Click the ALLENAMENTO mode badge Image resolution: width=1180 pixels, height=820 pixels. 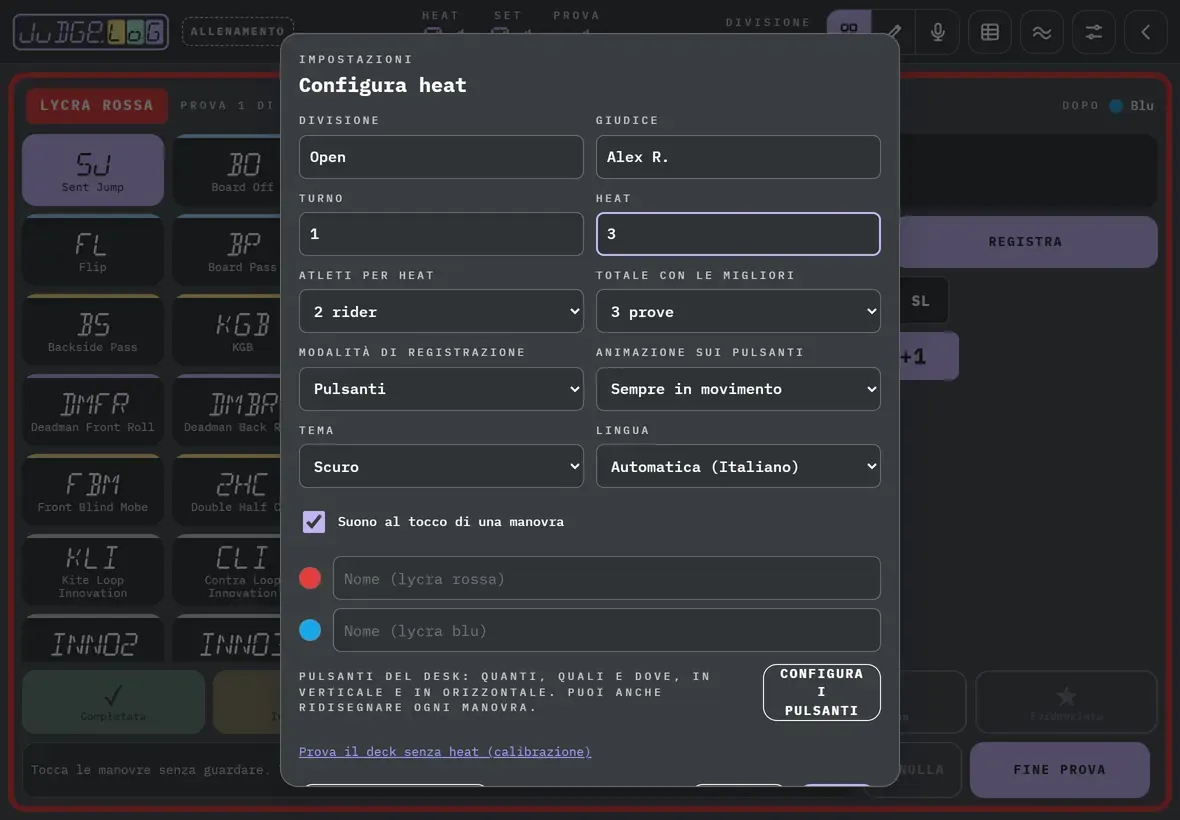(238, 32)
